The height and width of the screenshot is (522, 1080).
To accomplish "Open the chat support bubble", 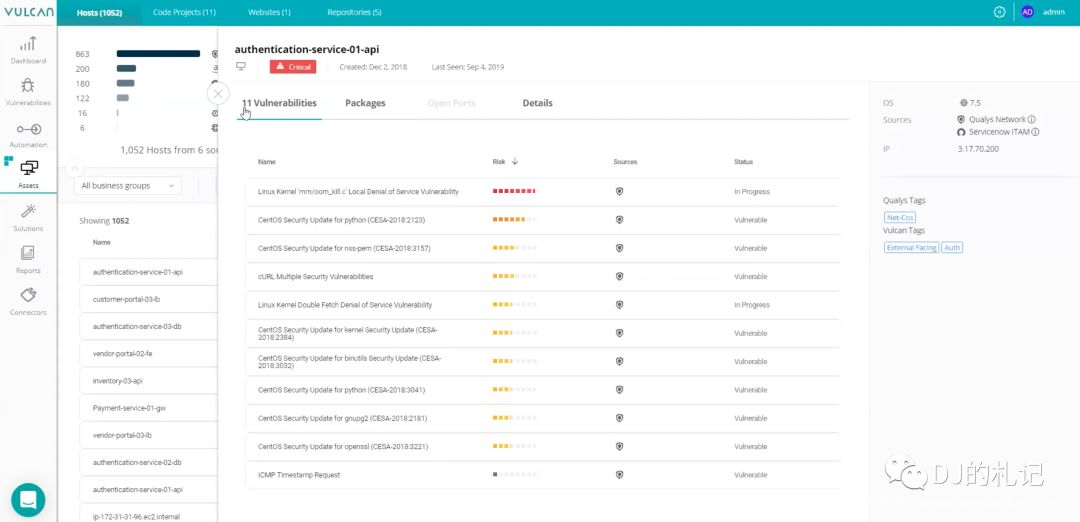I will 28,499.
